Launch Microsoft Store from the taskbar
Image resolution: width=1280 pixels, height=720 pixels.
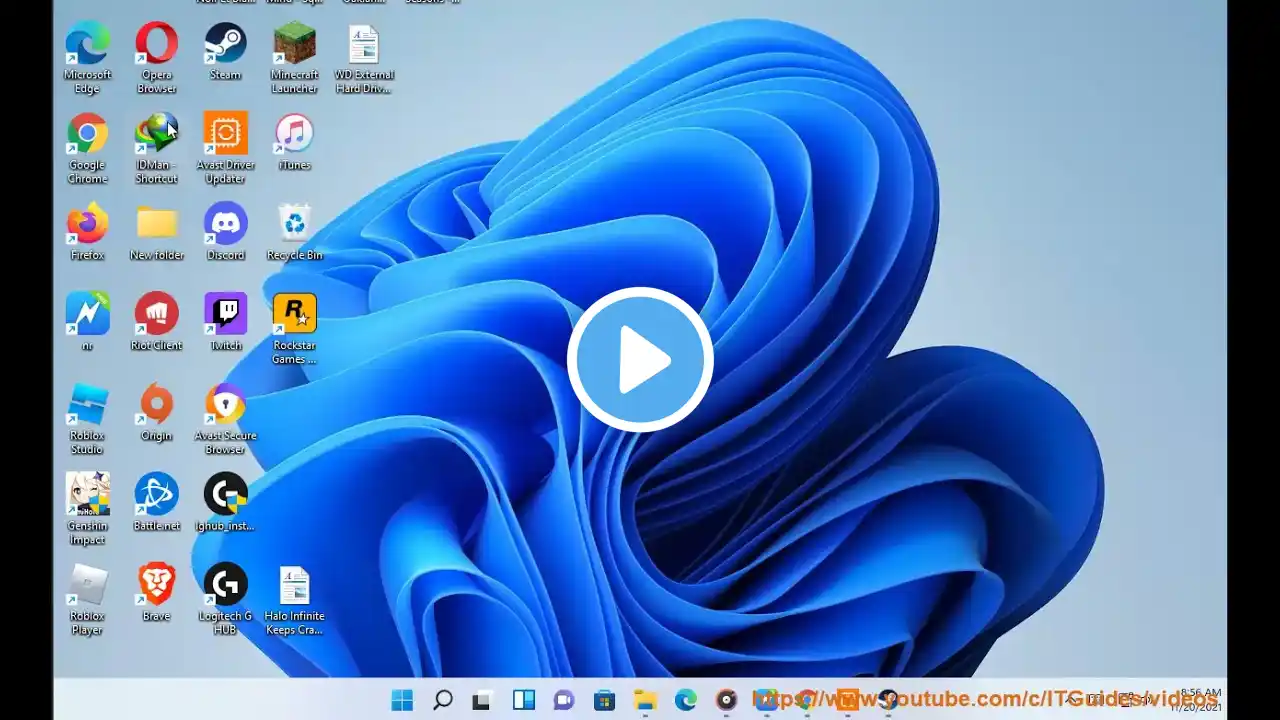coord(605,700)
